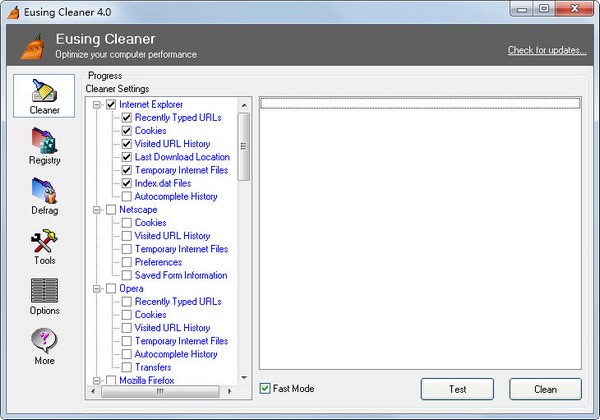The image size is (600, 420).
Task: Uncheck Cookies under Internet Explorer
Action: (x=127, y=131)
